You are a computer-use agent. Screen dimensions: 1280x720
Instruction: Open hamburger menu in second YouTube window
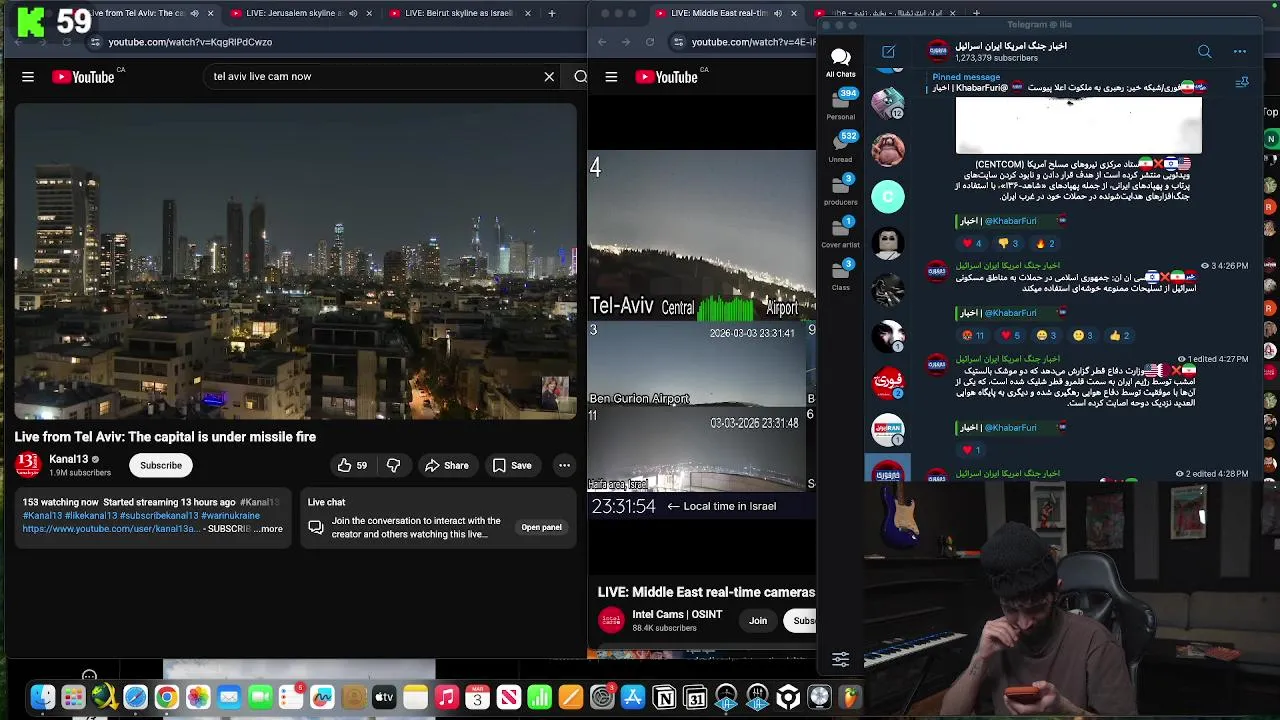click(611, 77)
